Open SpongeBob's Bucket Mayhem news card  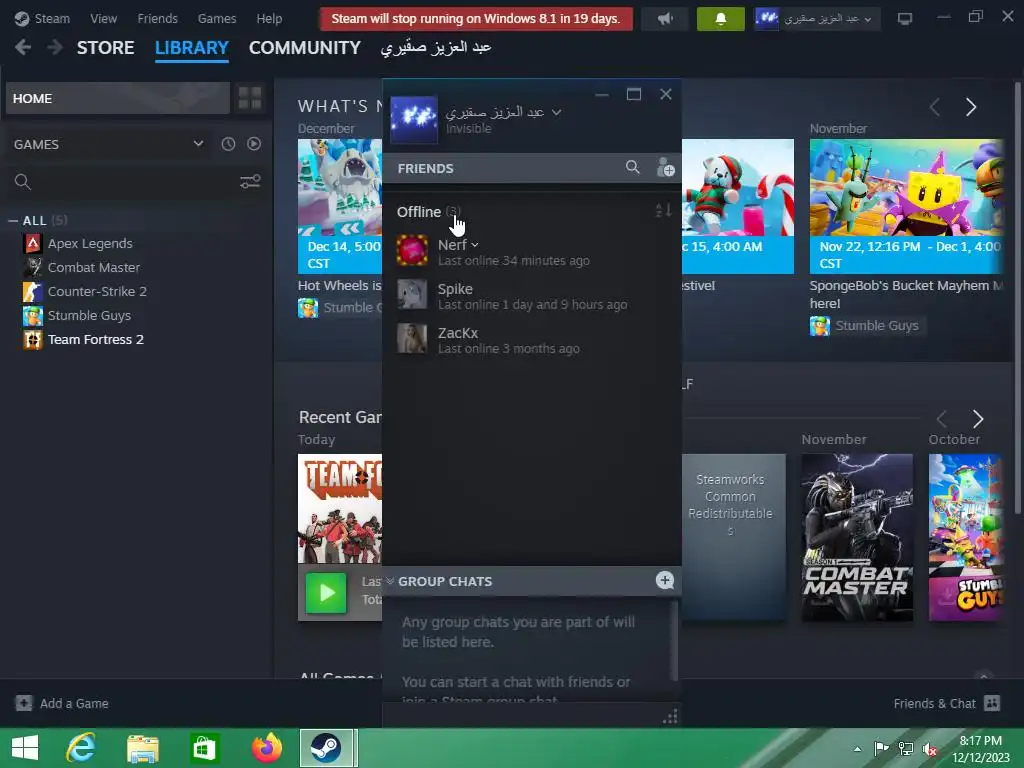click(906, 206)
